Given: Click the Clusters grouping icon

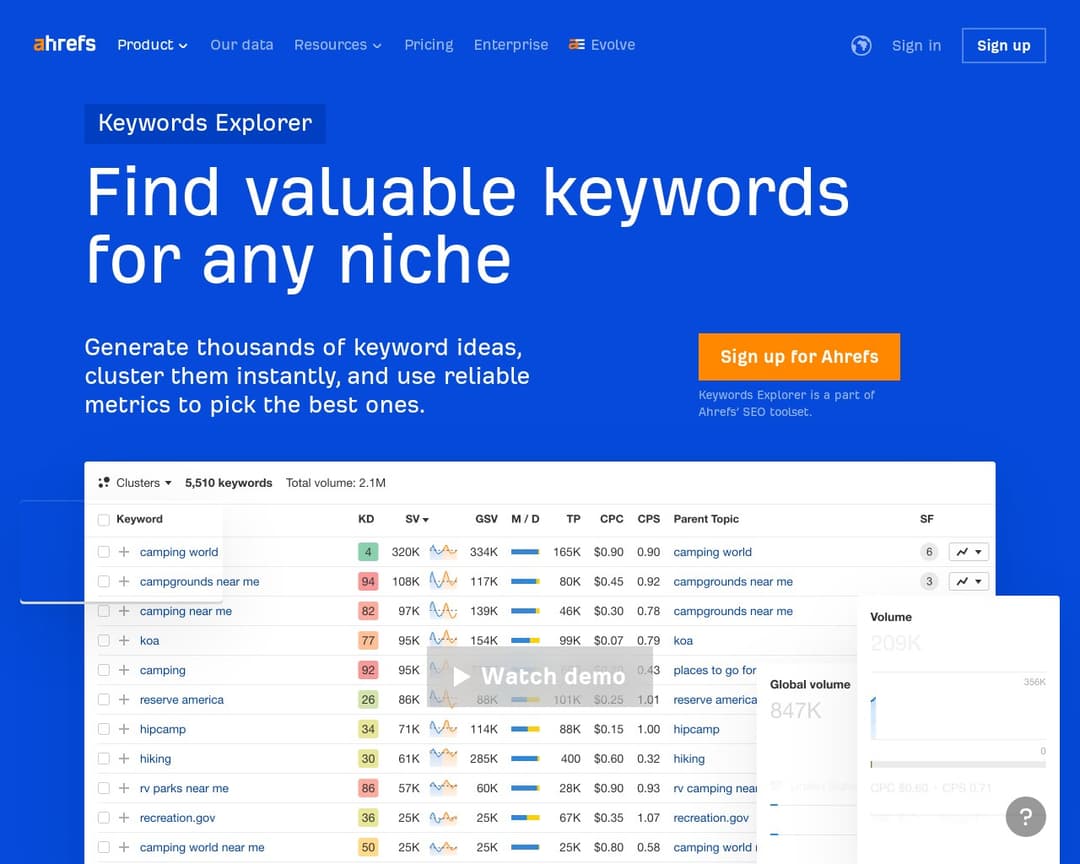Looking at the screenshot, I should tap(103, 482).
